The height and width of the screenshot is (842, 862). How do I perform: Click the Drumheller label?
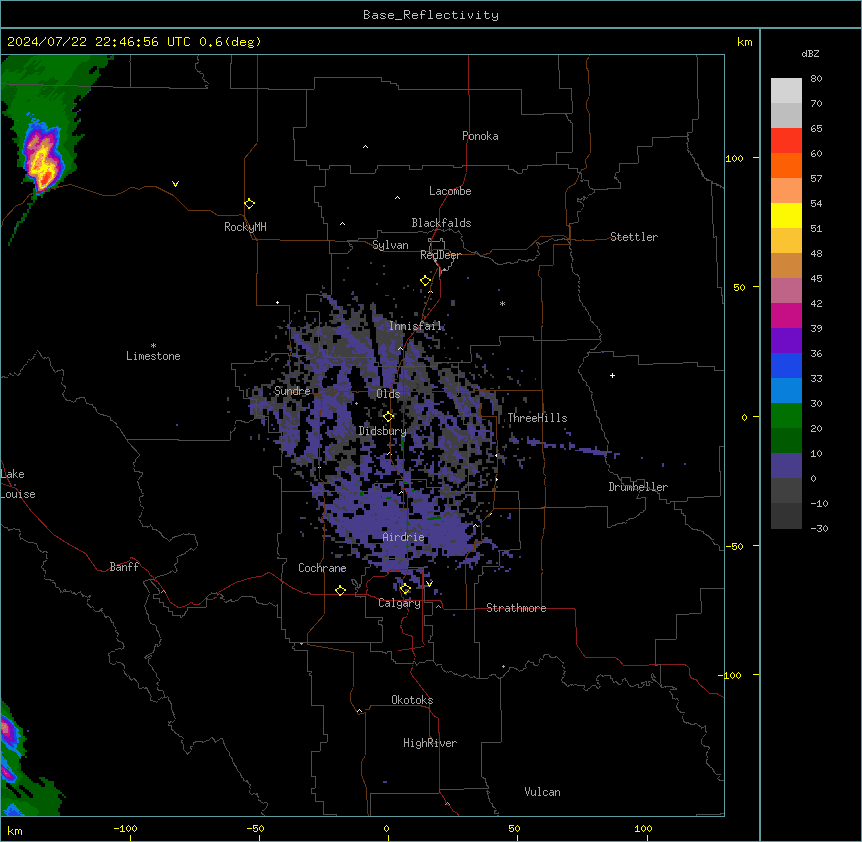(x=638, y=487)
